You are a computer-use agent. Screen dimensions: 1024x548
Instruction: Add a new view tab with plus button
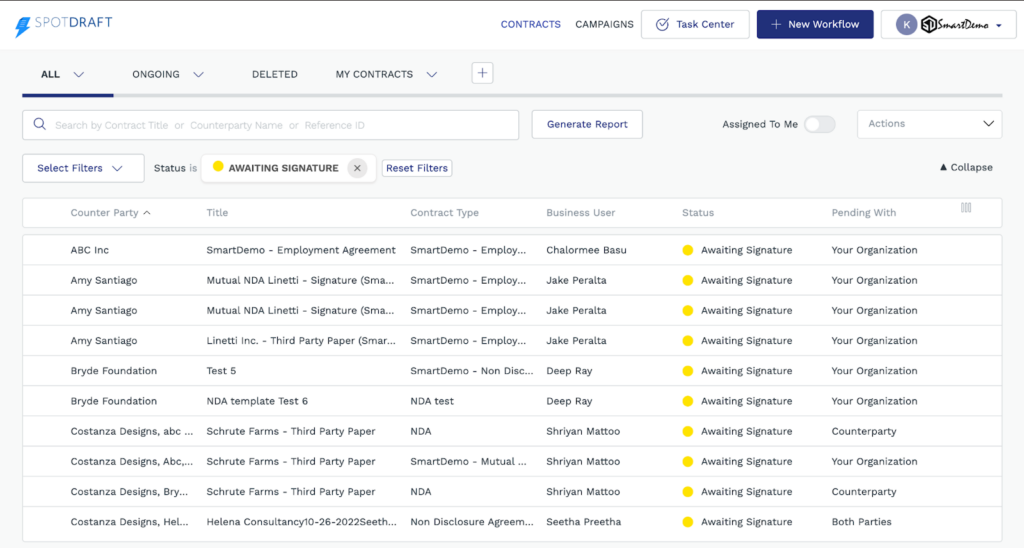click(x=482, y=73)
